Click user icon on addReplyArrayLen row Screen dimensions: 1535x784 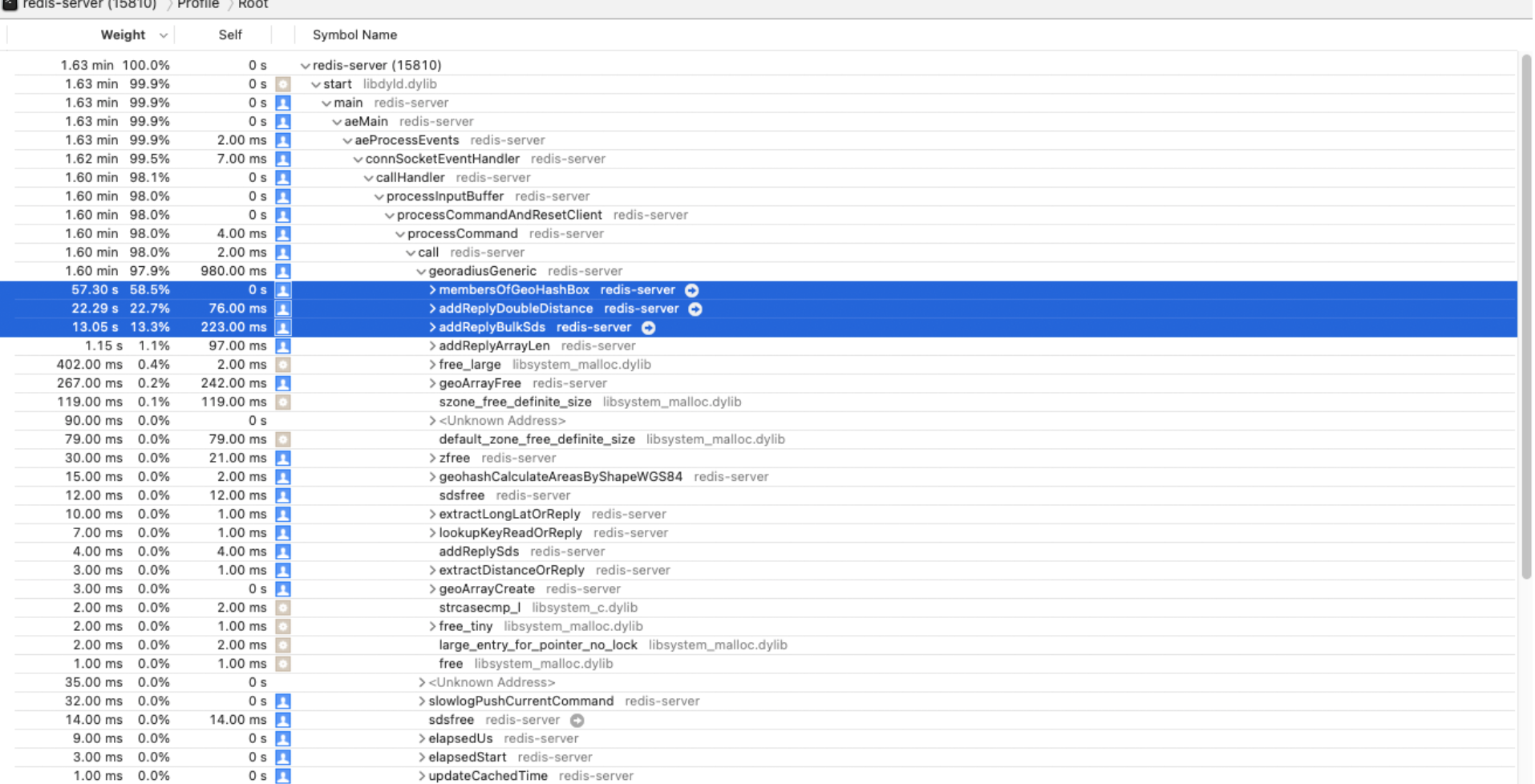283,346
